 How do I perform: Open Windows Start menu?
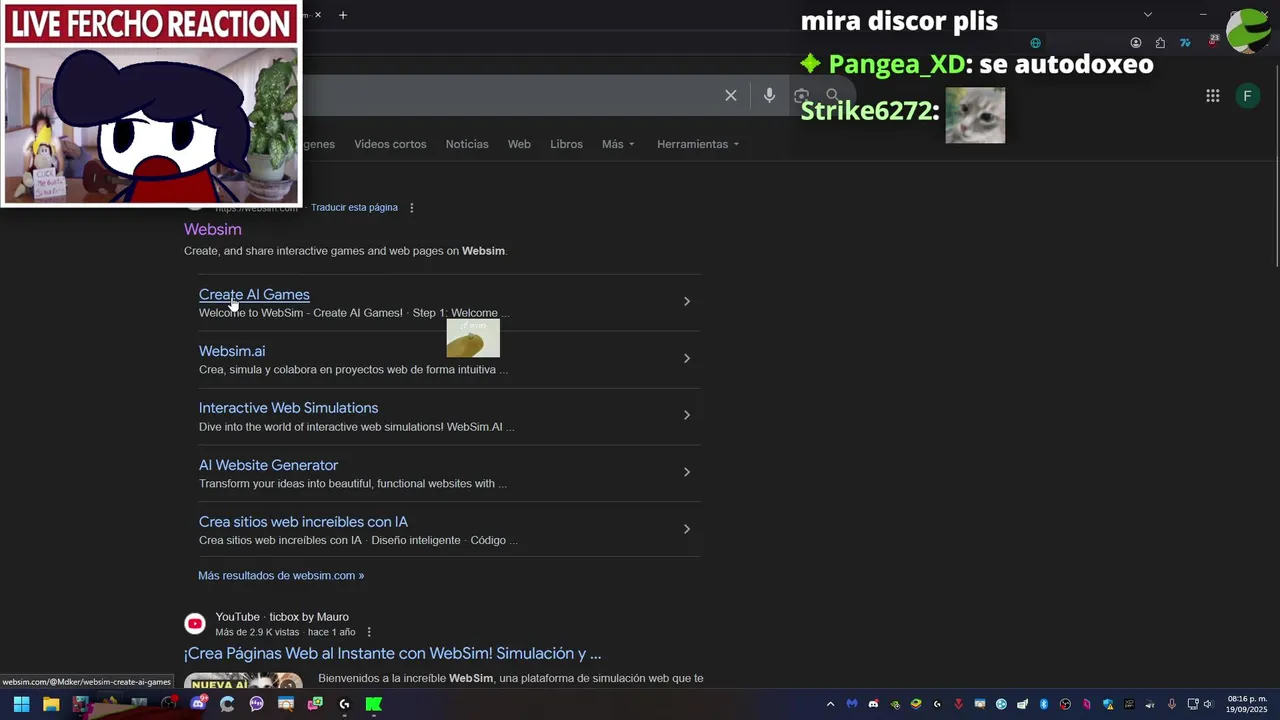[x=21, y=704]
